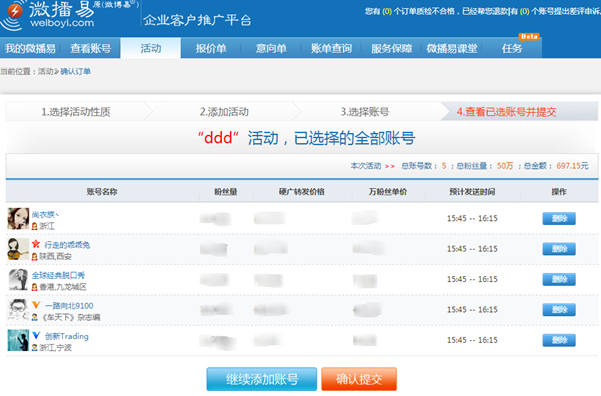Viewport: 601px width, 396px height.
Task: Click the person icon next to 浙江,宁波
Action: tap(34, 348)
